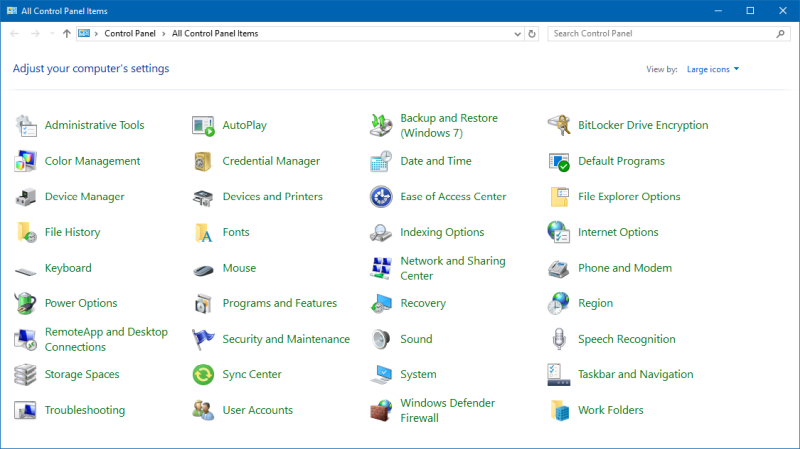This screenshot has height=449, width=800.
Task: Open the Internet Options globe icon
Action: coord(559,232)
